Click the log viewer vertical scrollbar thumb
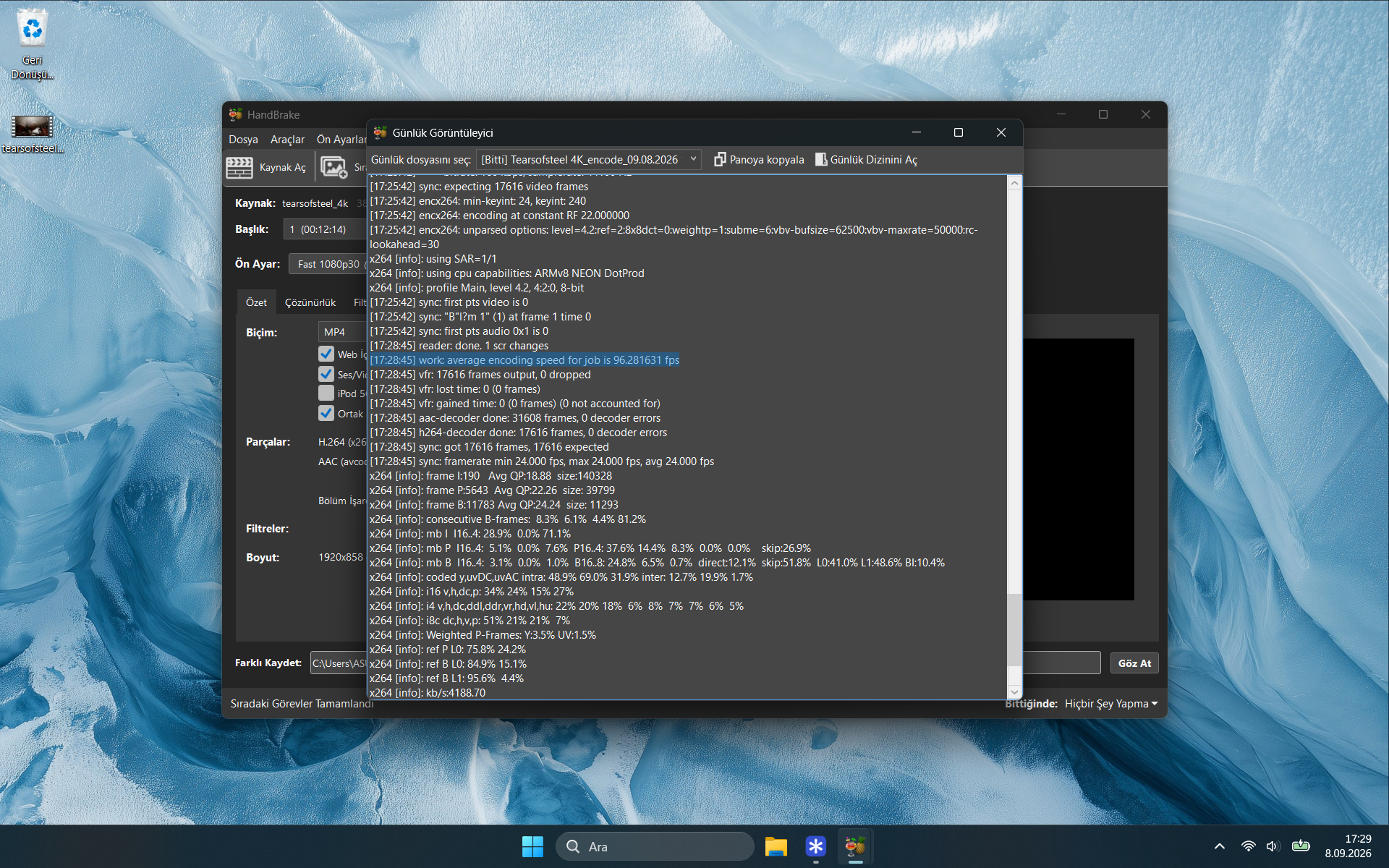Screen dimensions: 1389x868 [1014, 629]
